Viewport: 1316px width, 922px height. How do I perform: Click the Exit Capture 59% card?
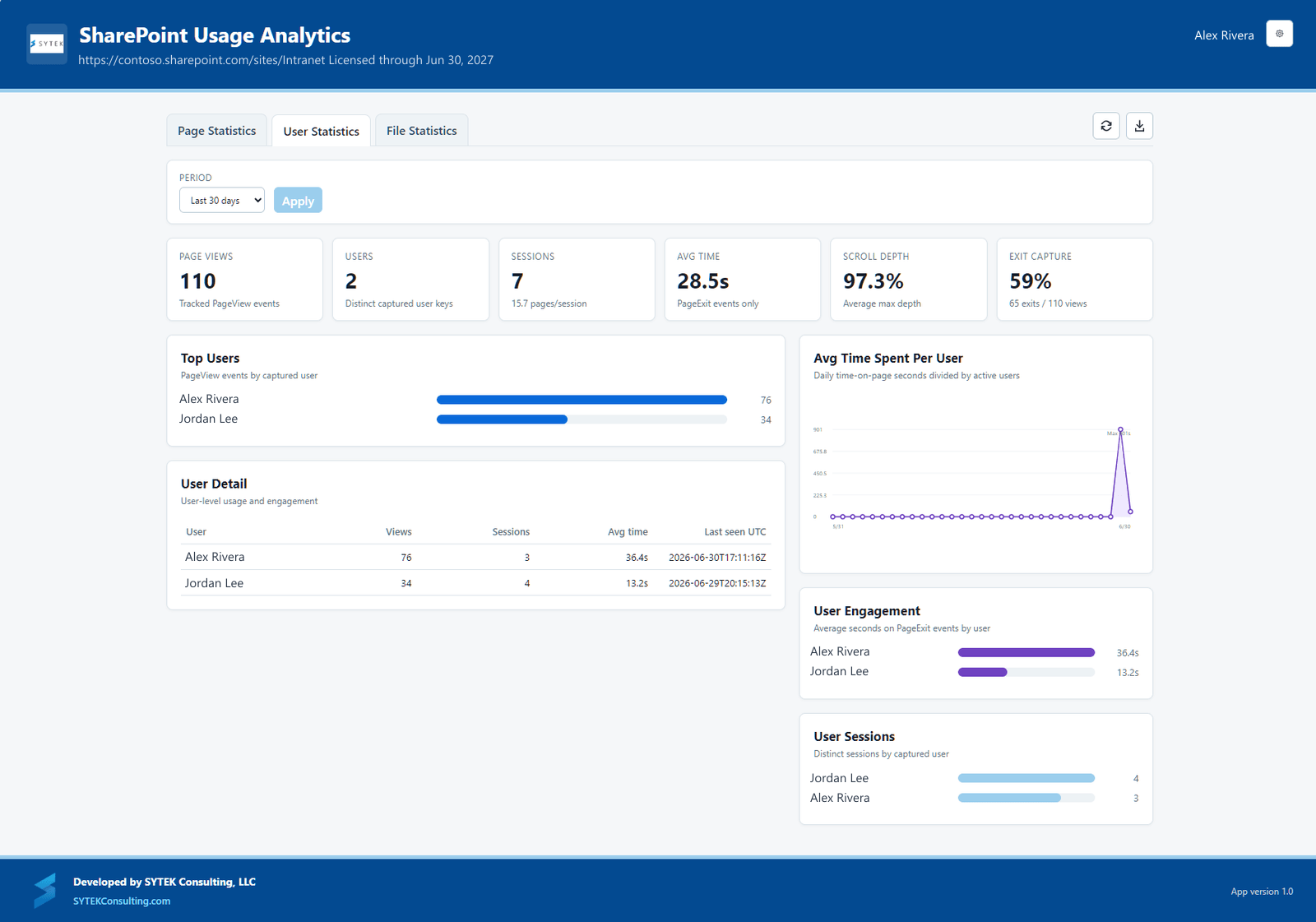point(1075,280)
